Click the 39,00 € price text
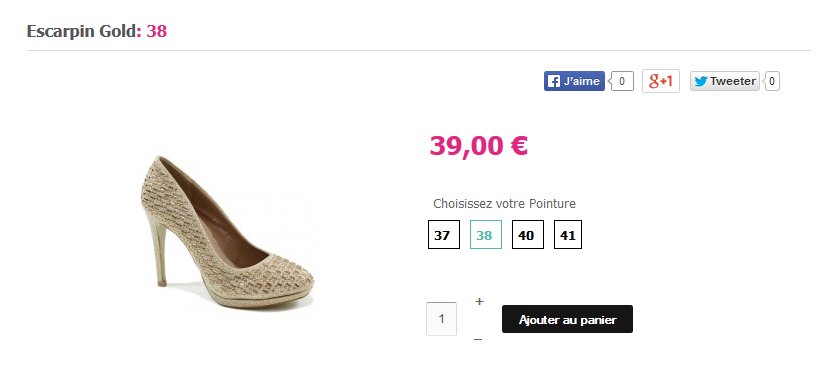The width and height of the screenshot is (816, 376). click(479, 146)
